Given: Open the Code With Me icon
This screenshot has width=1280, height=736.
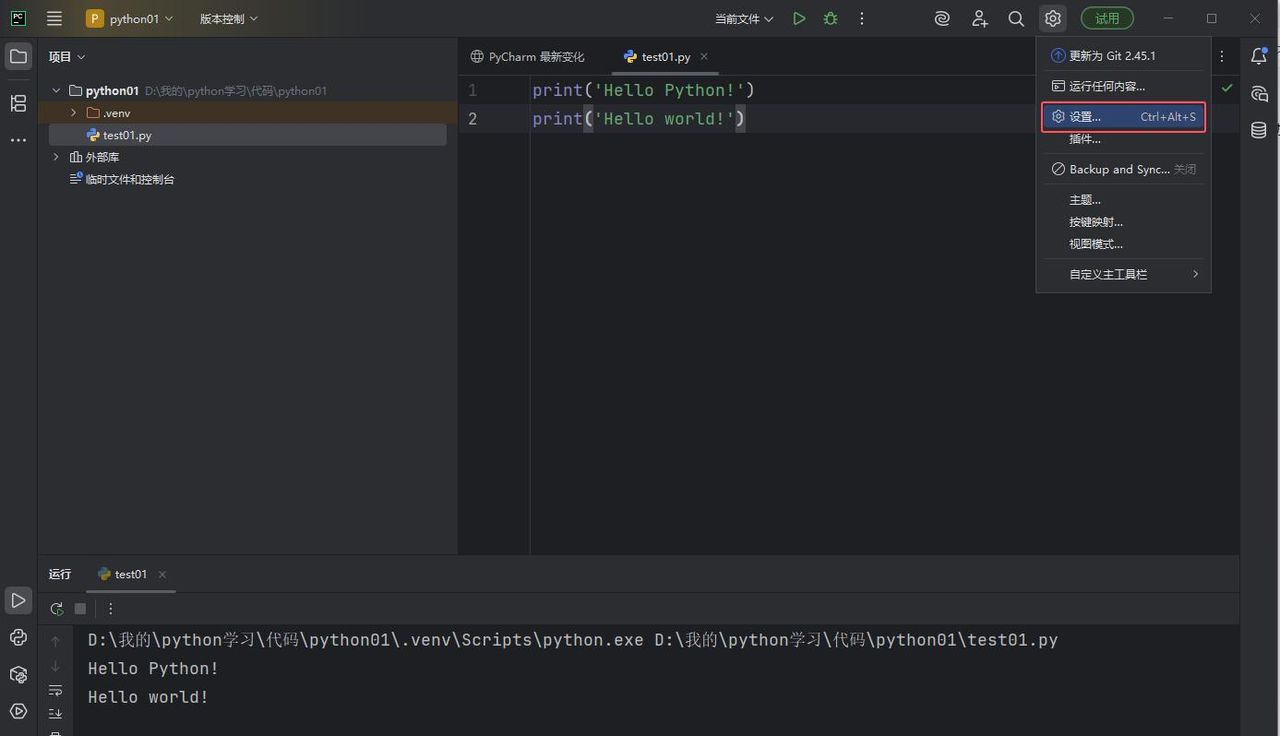Looking at the screenshot, I should point(979,18).
